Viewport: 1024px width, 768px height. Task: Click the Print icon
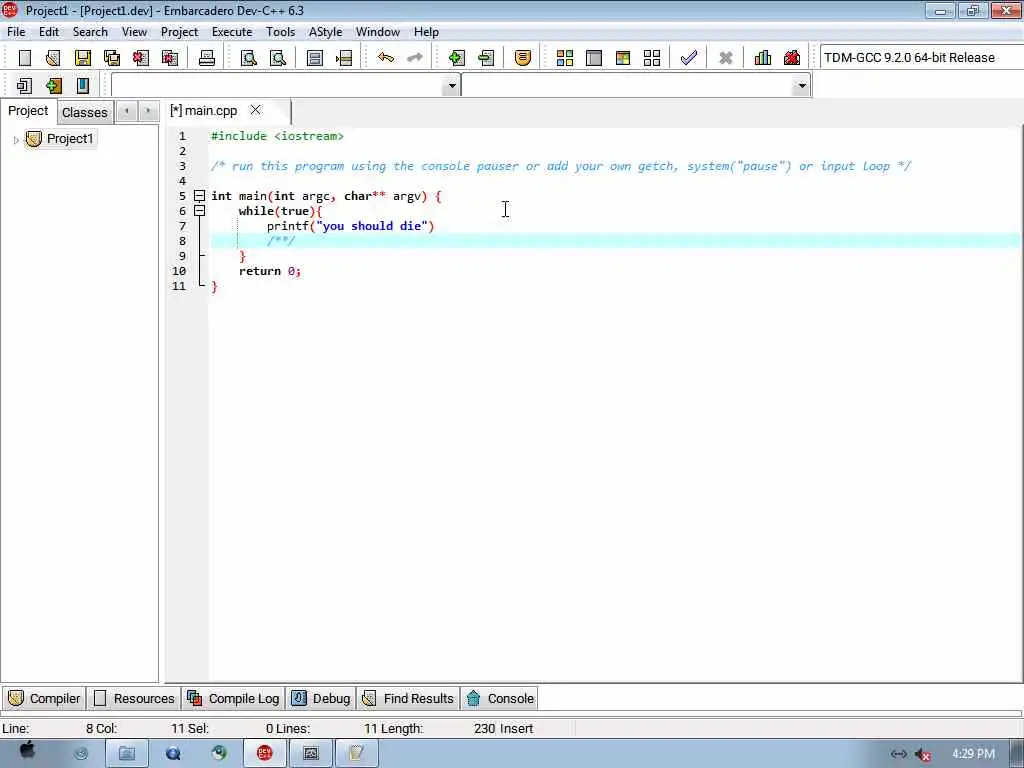pos(207,58)
